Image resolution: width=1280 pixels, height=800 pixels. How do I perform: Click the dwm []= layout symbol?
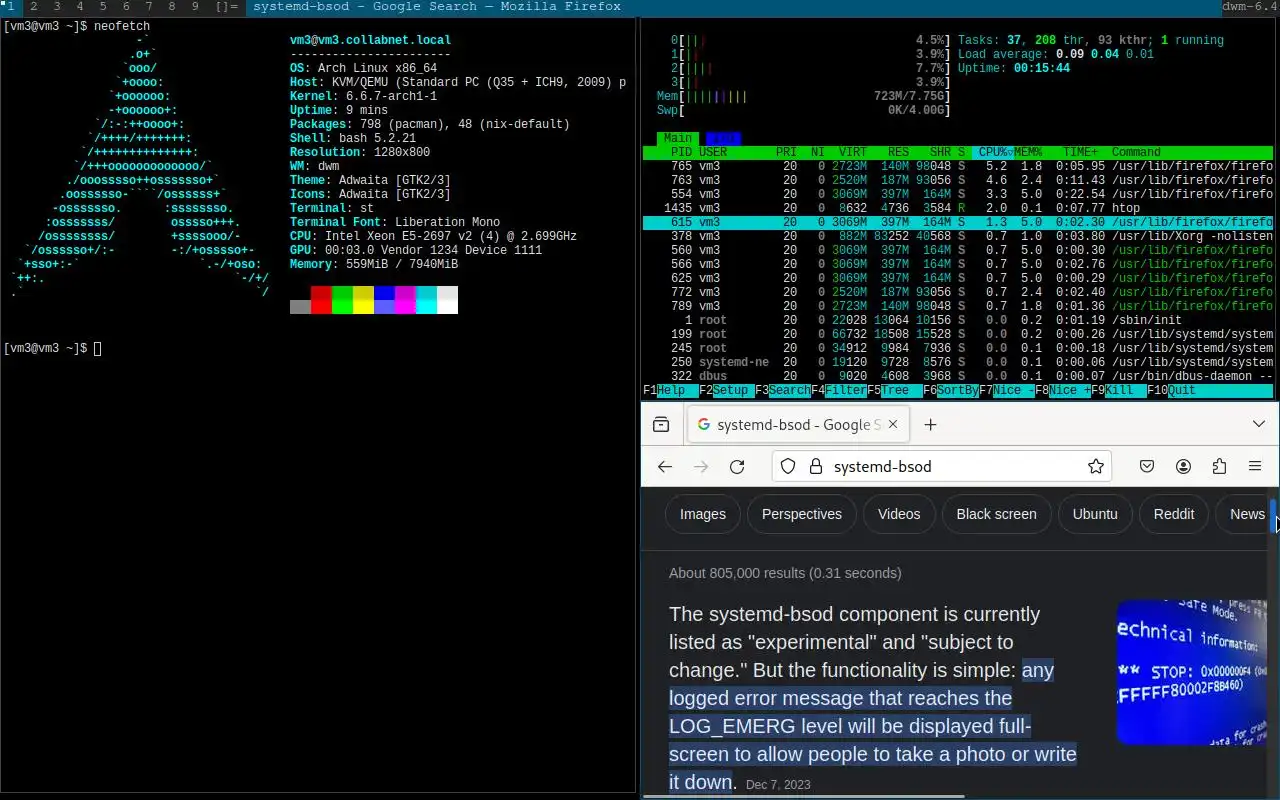tap(227, 6)
